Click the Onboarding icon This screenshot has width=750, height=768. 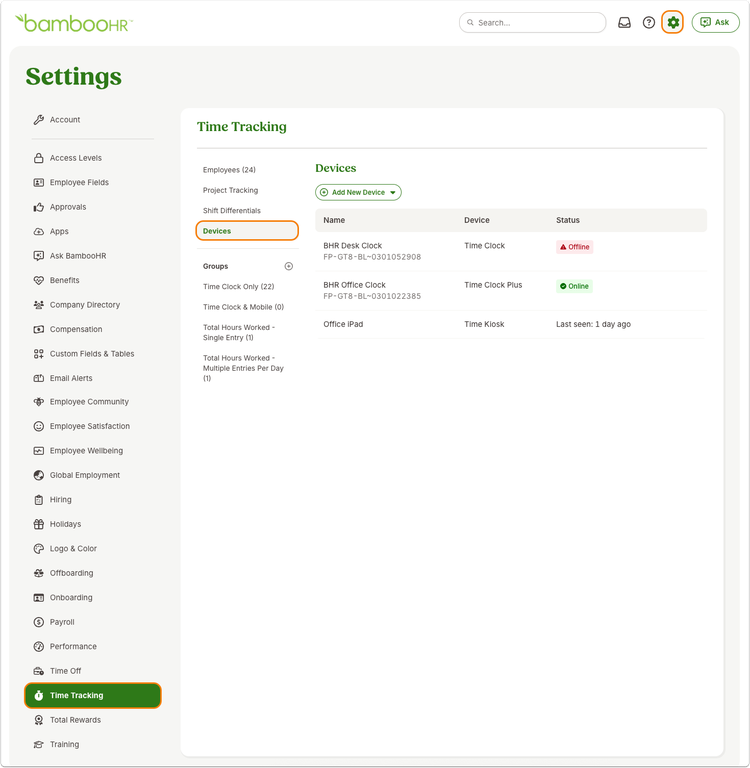coord(39,598)
